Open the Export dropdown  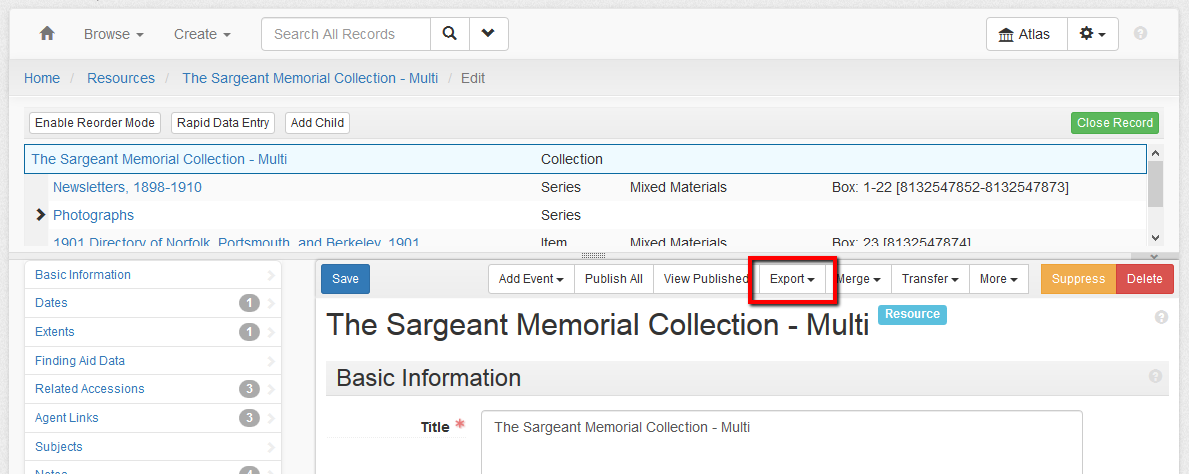click(x=792, y=279)
